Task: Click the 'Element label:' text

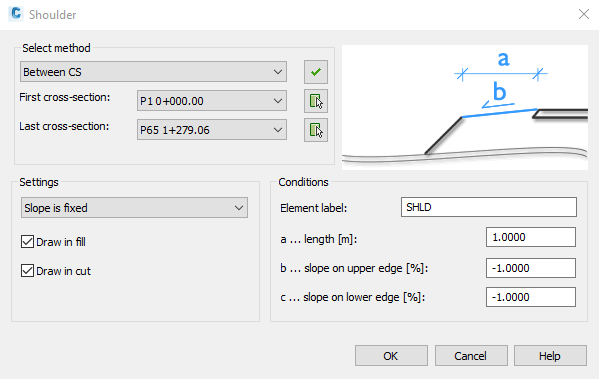Action: pos(314,208)
